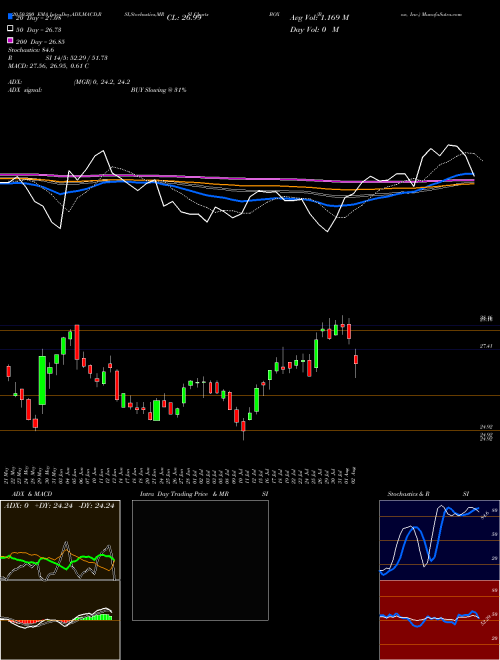Select the 'Avg Vol: 1.169 M' text
The image size is (500, 660).
[319, 18]
